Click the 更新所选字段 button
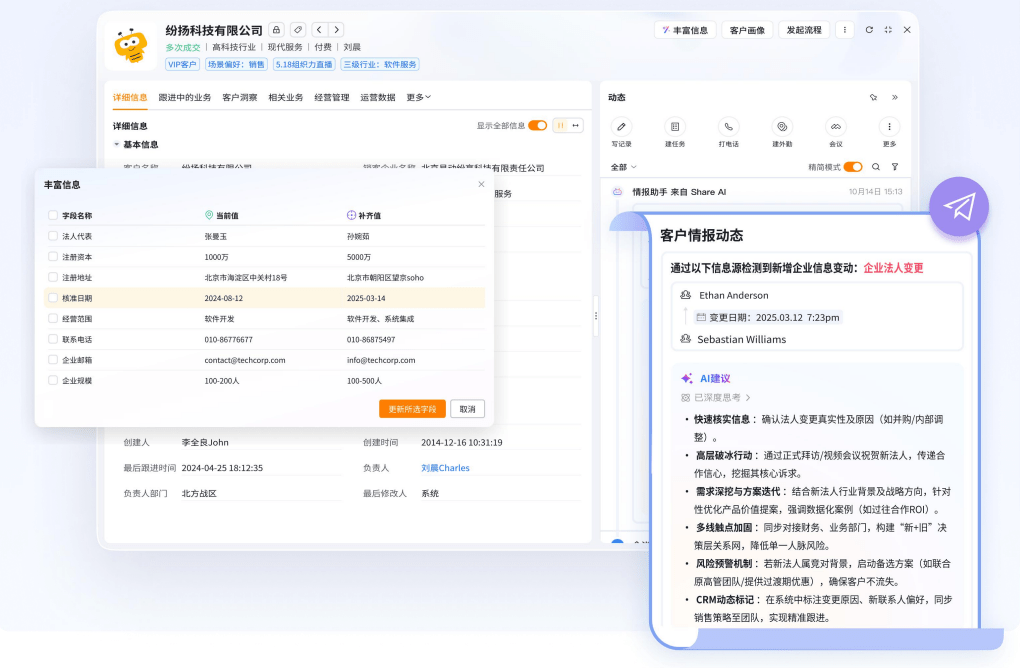The width and height of the screenshot is (1020, 668). [412, 409]
